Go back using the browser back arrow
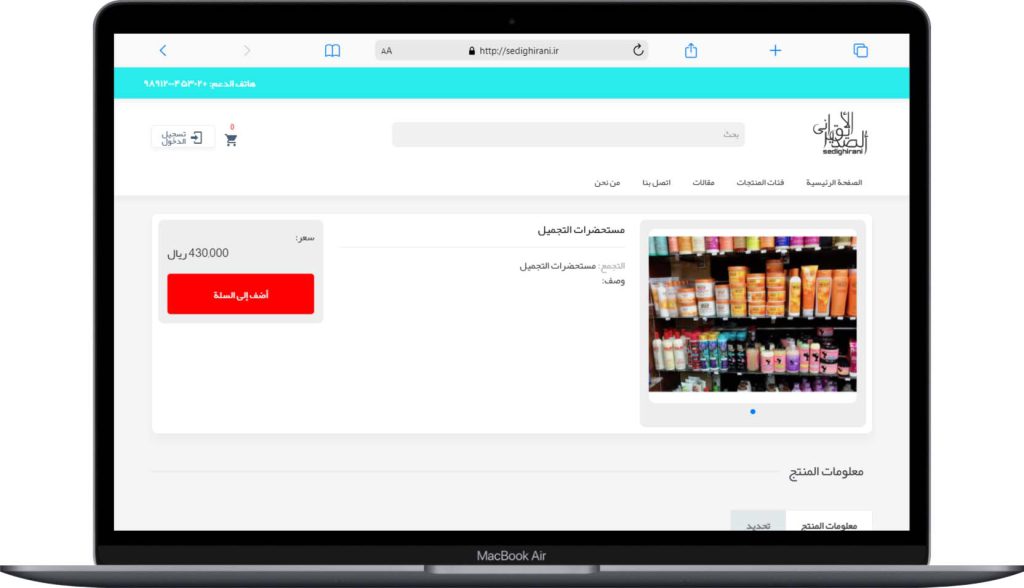 coord(163,51)
